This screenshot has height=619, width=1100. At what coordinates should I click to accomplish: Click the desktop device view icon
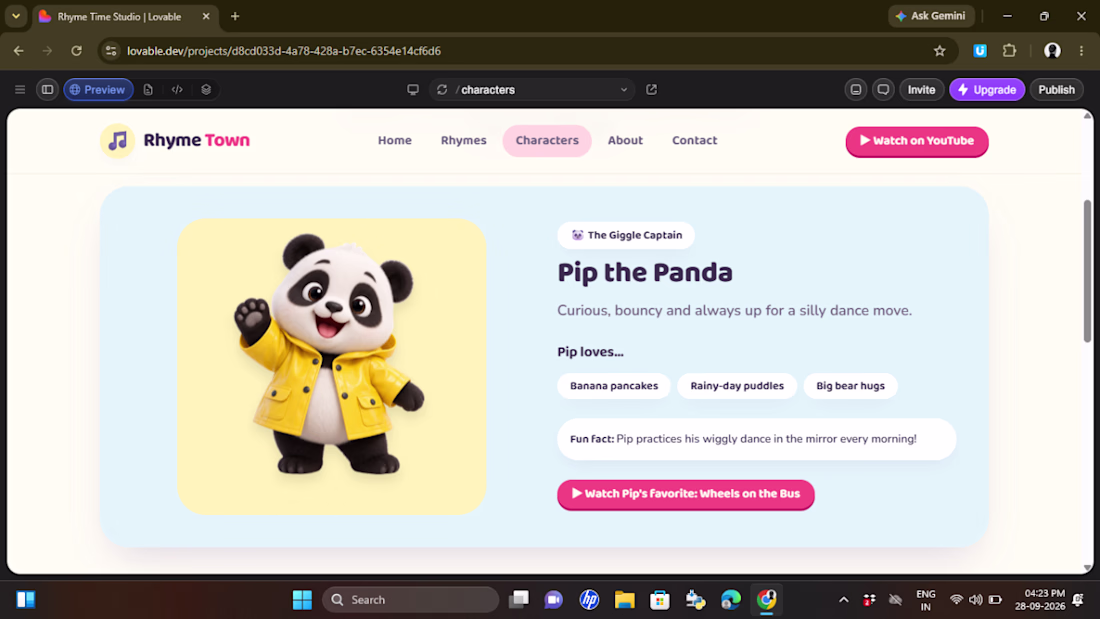(x=413, y=90)
